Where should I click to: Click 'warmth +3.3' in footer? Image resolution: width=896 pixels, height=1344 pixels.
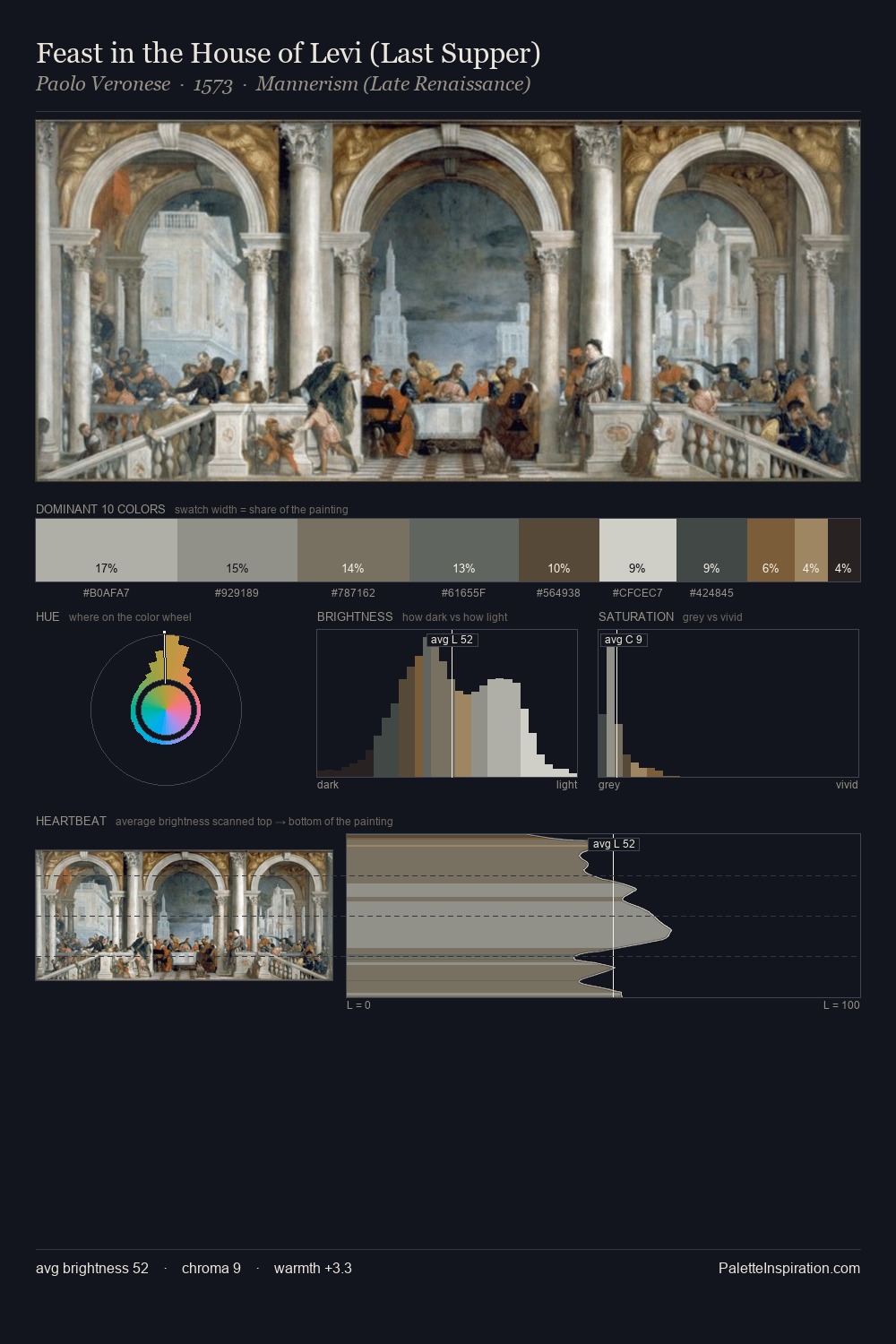(x=313, y=1268)
